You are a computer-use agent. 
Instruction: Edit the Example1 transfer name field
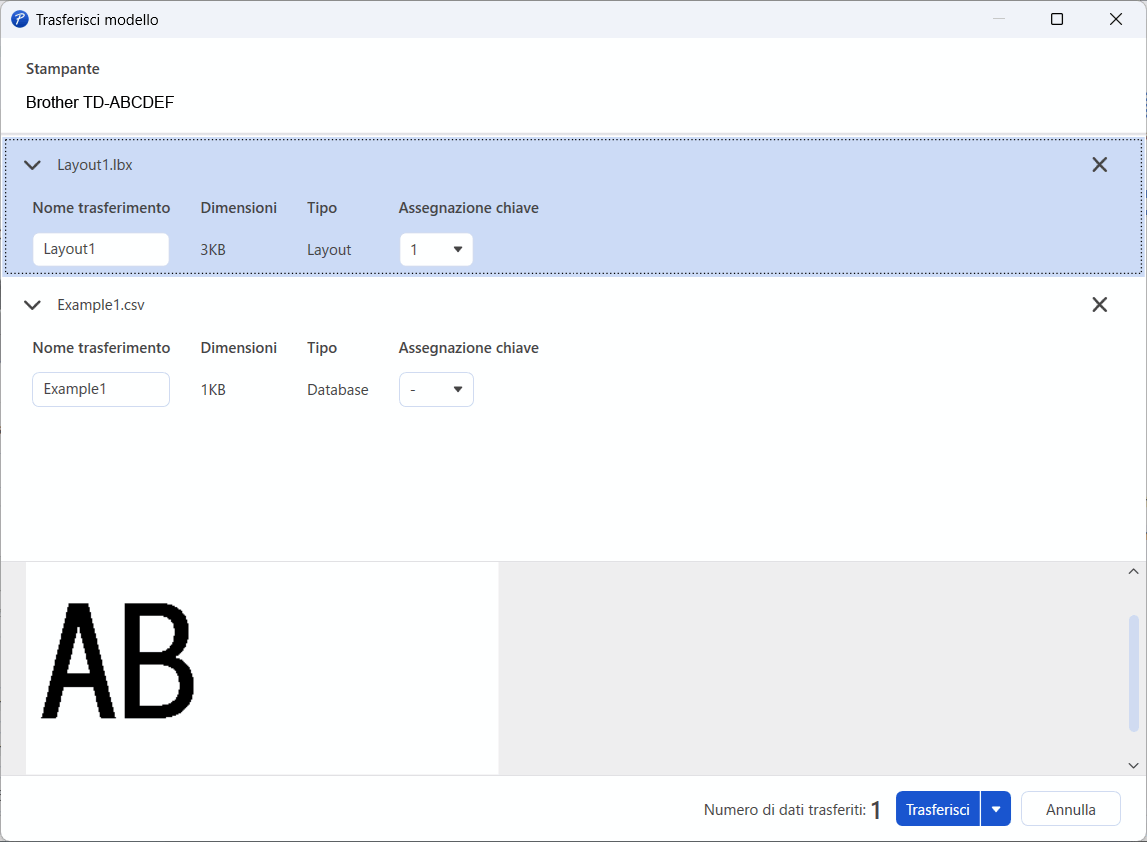[101, 390]
